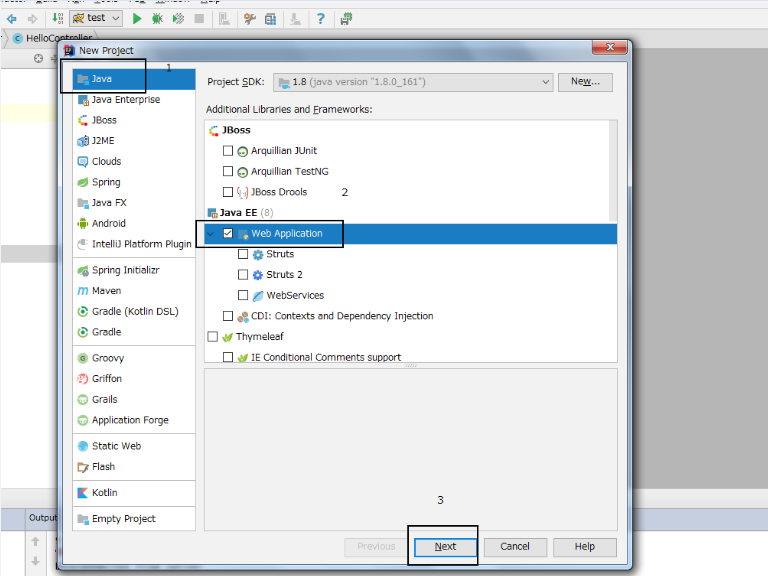Open the HelloController editor tab
The height and width of the screenshot is (576, 768).
pyautogui.click(x=53, y=38)
